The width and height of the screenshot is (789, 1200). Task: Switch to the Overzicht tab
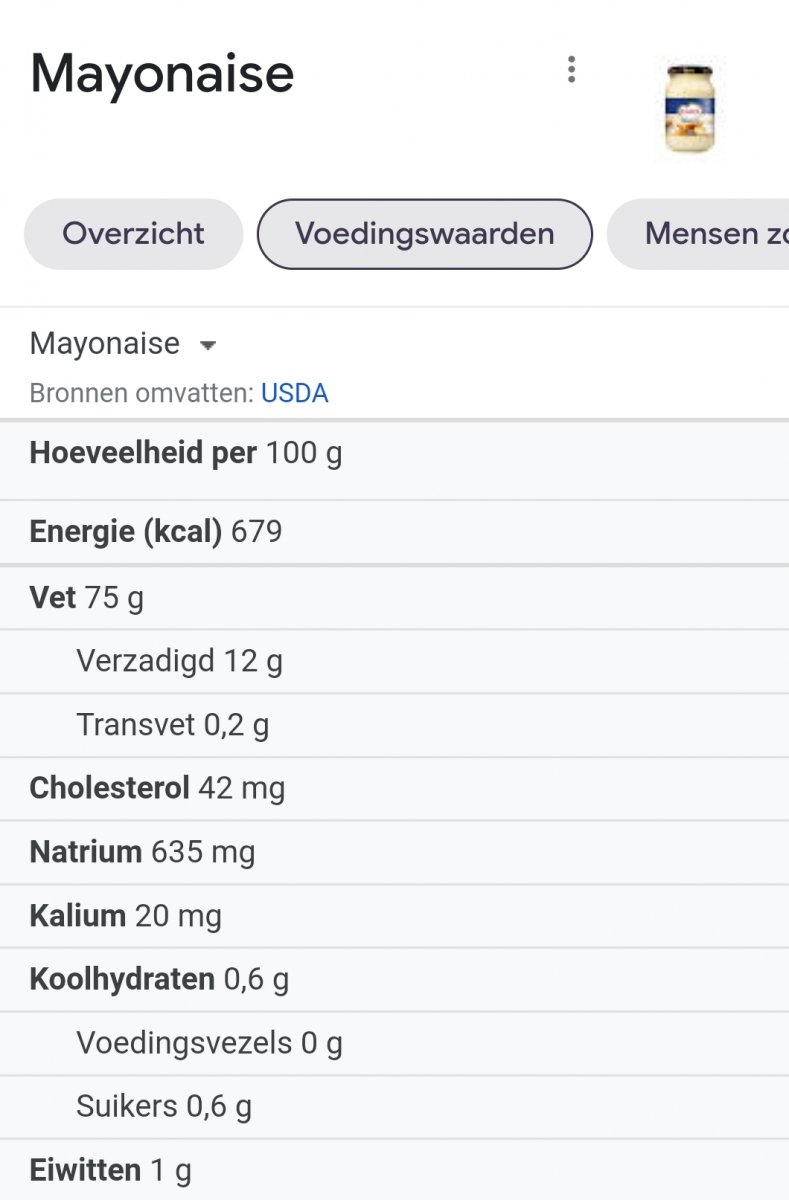click(x=133, y=234)
